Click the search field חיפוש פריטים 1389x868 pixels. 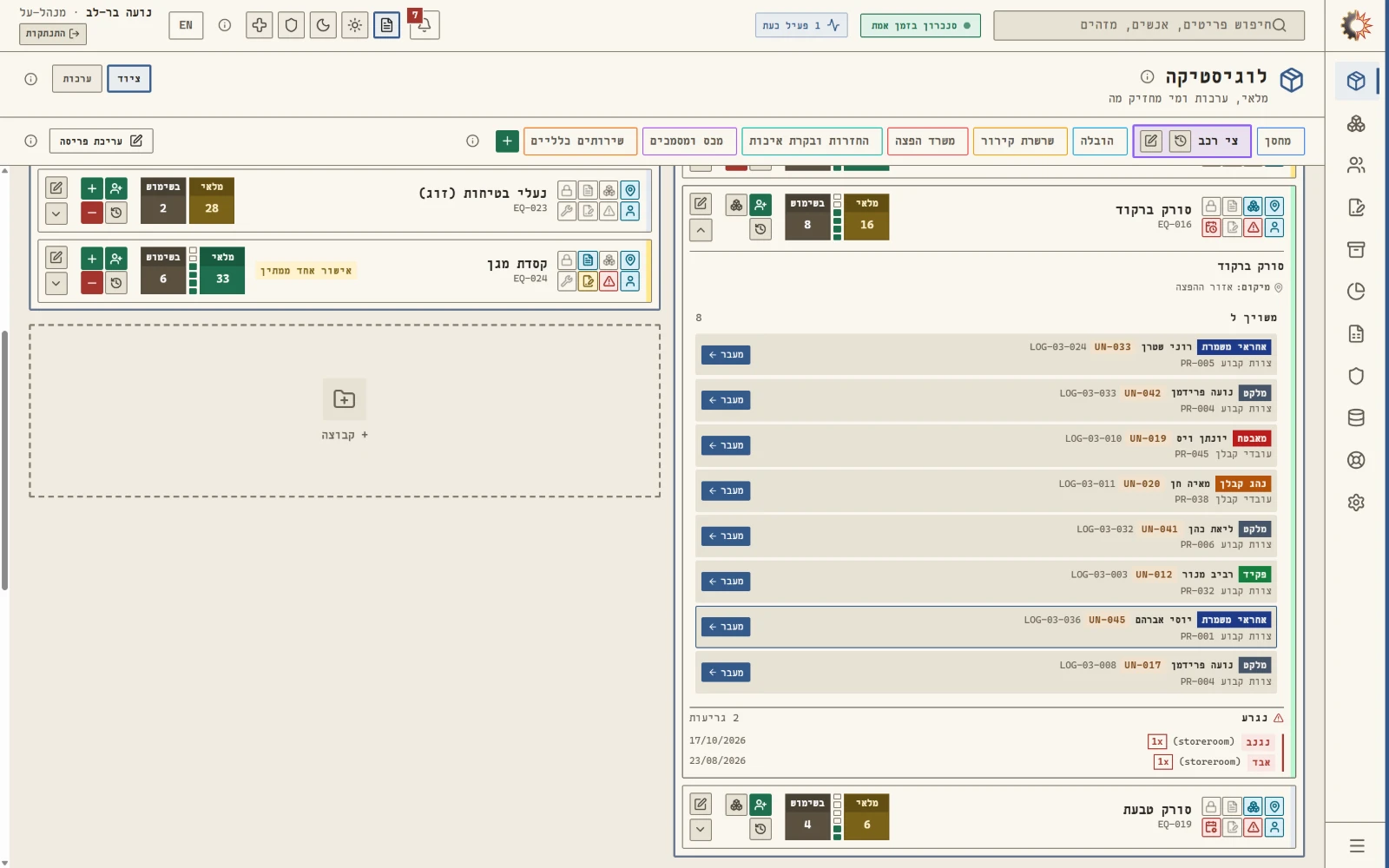(1149, 25)
